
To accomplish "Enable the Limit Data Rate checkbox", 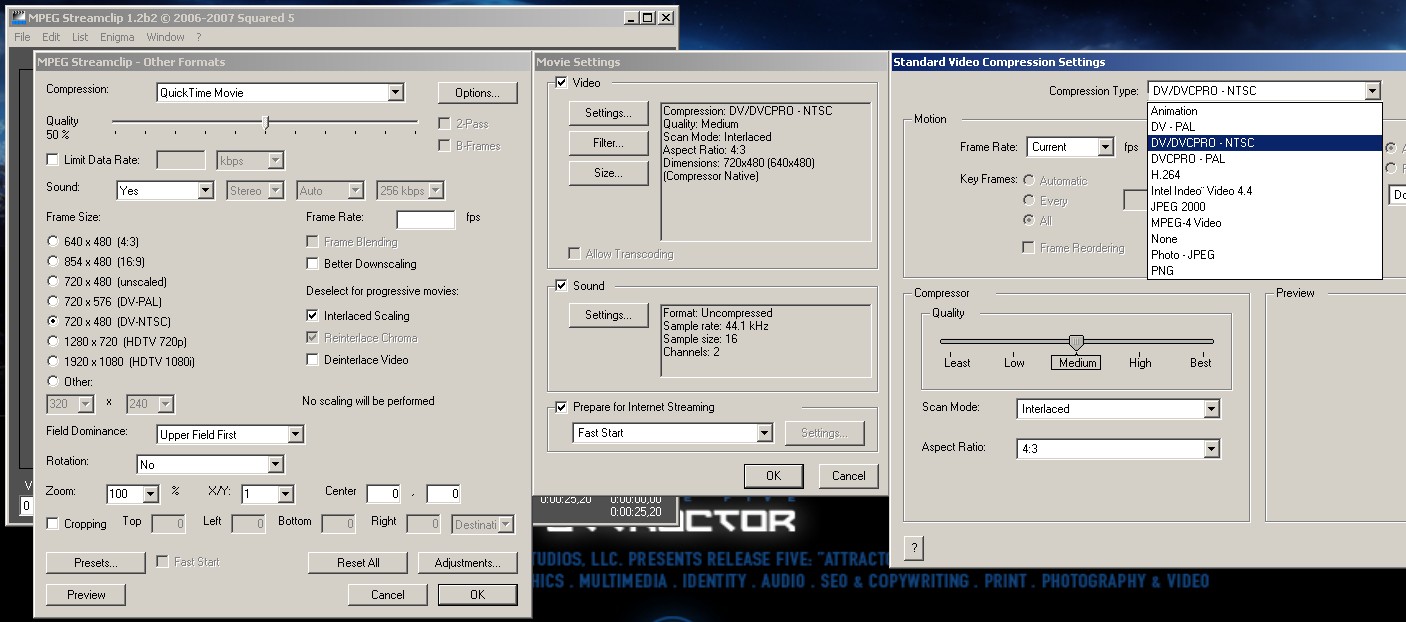I will pos(53,160).
